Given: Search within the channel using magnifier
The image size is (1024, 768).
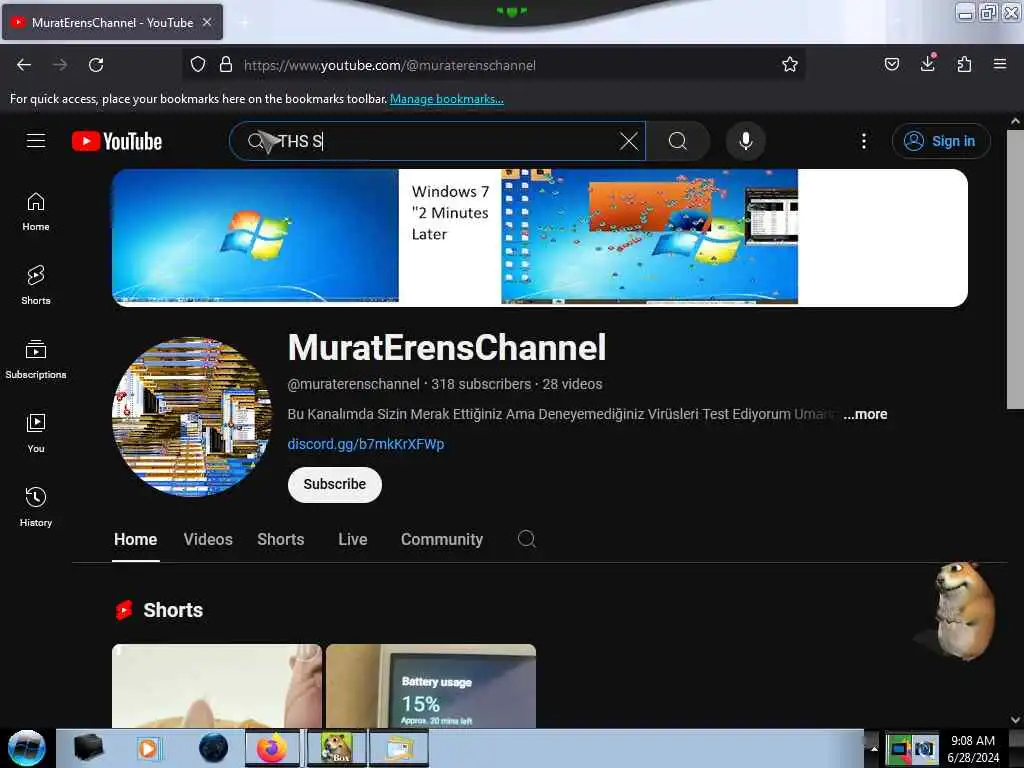Looking at the screenshot, I should [x=526, y=539].
